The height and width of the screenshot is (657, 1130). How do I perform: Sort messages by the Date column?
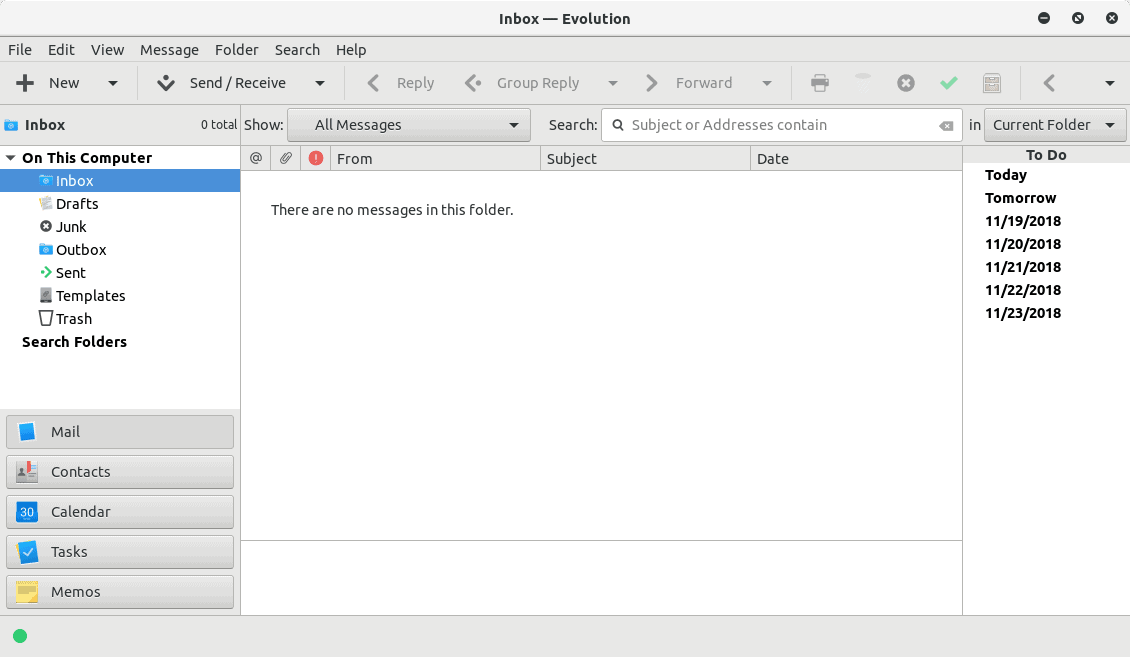[x=856, y=158]
